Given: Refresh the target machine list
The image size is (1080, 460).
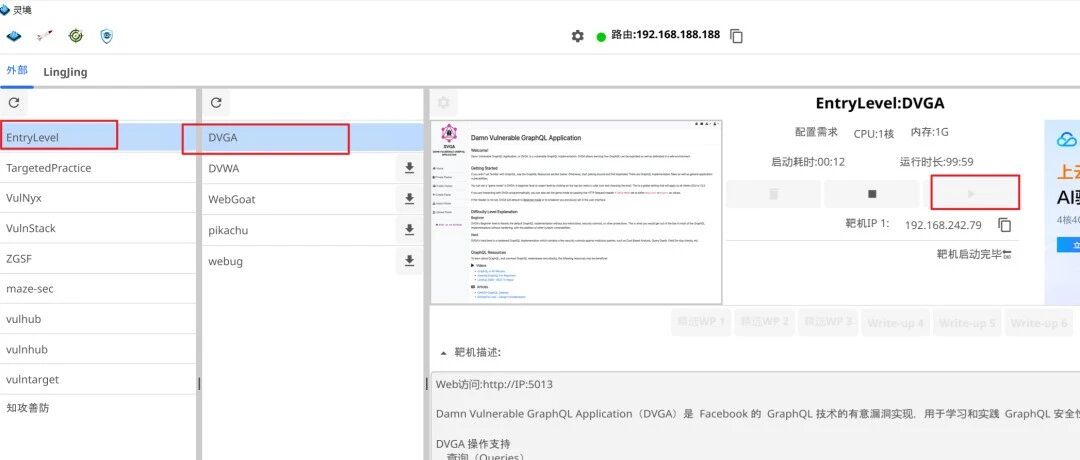Looking at the screenshot, I should click(x=216, y=103).
